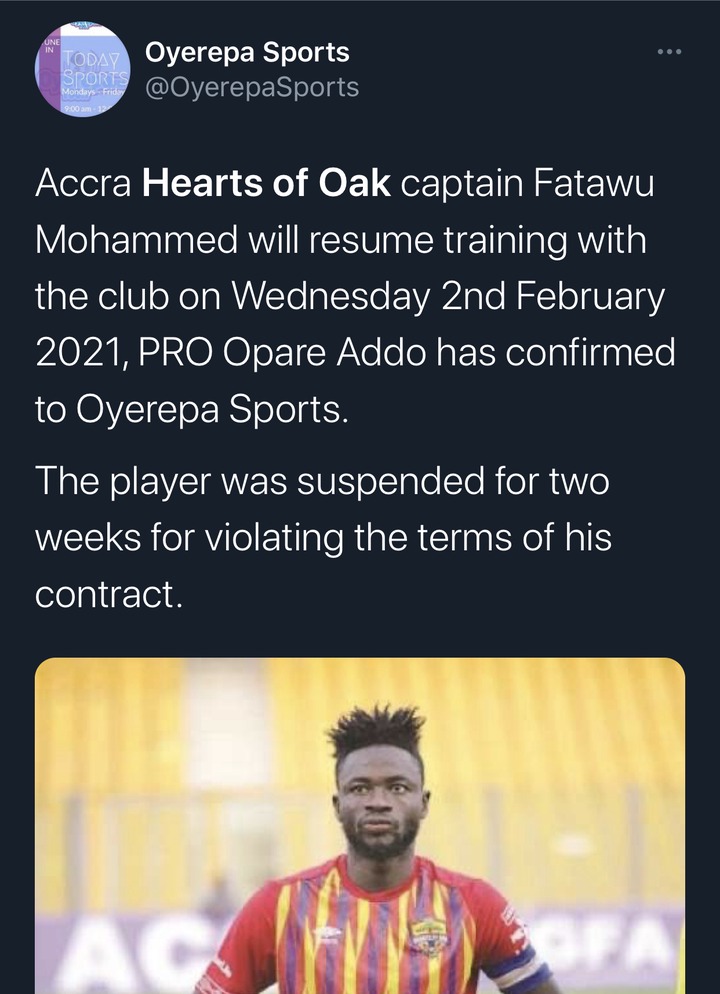Click the club crest on the jersey
Screen dimensions: 720x994
point(428,936)
